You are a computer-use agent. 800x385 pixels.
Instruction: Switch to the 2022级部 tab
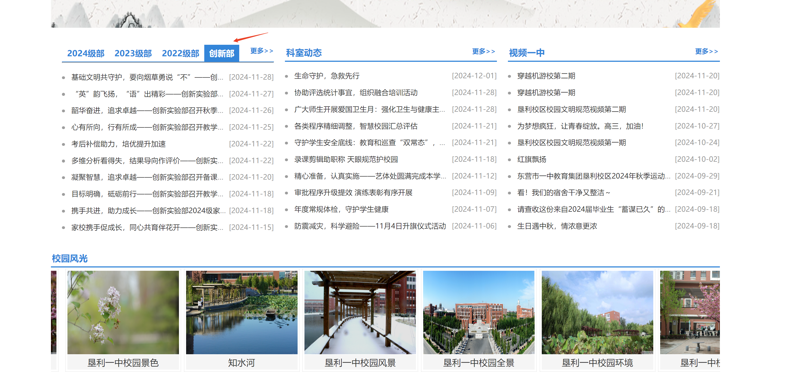click(181, 54)
